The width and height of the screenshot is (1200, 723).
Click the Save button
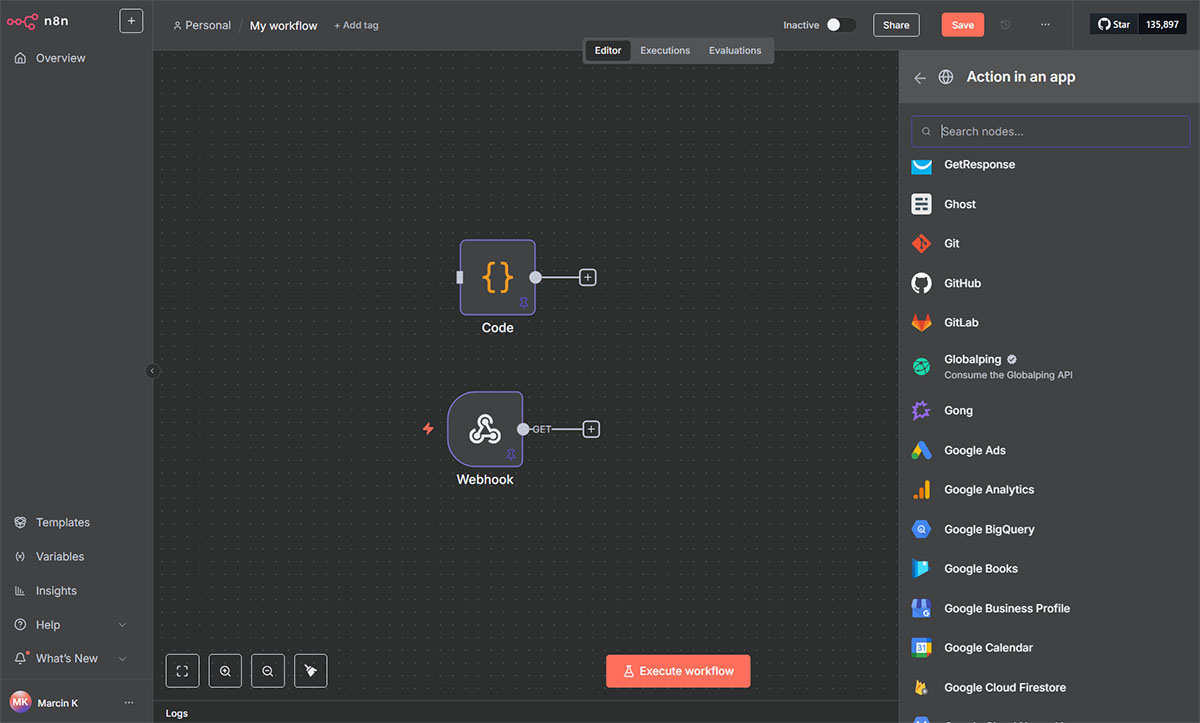click(x=962, y=25)
